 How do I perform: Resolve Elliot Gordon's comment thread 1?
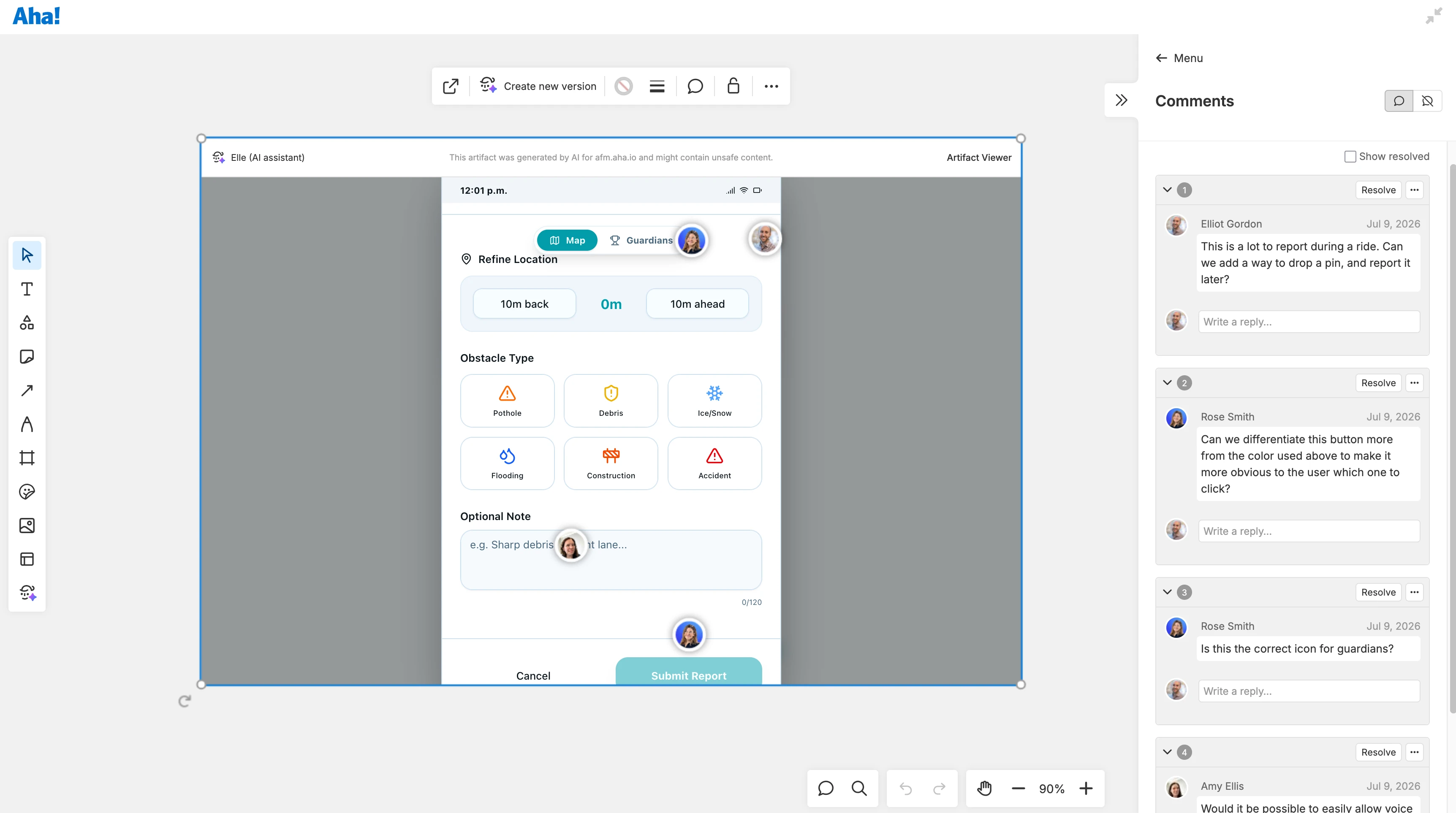pos(1378,190)
